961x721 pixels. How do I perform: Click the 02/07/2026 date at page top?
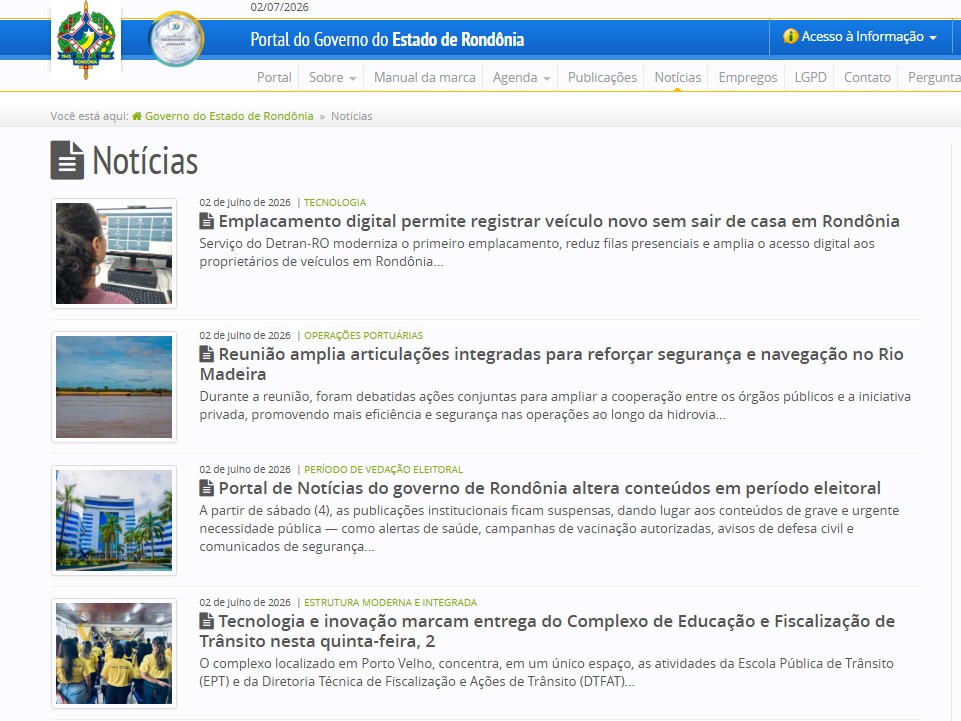279,7
